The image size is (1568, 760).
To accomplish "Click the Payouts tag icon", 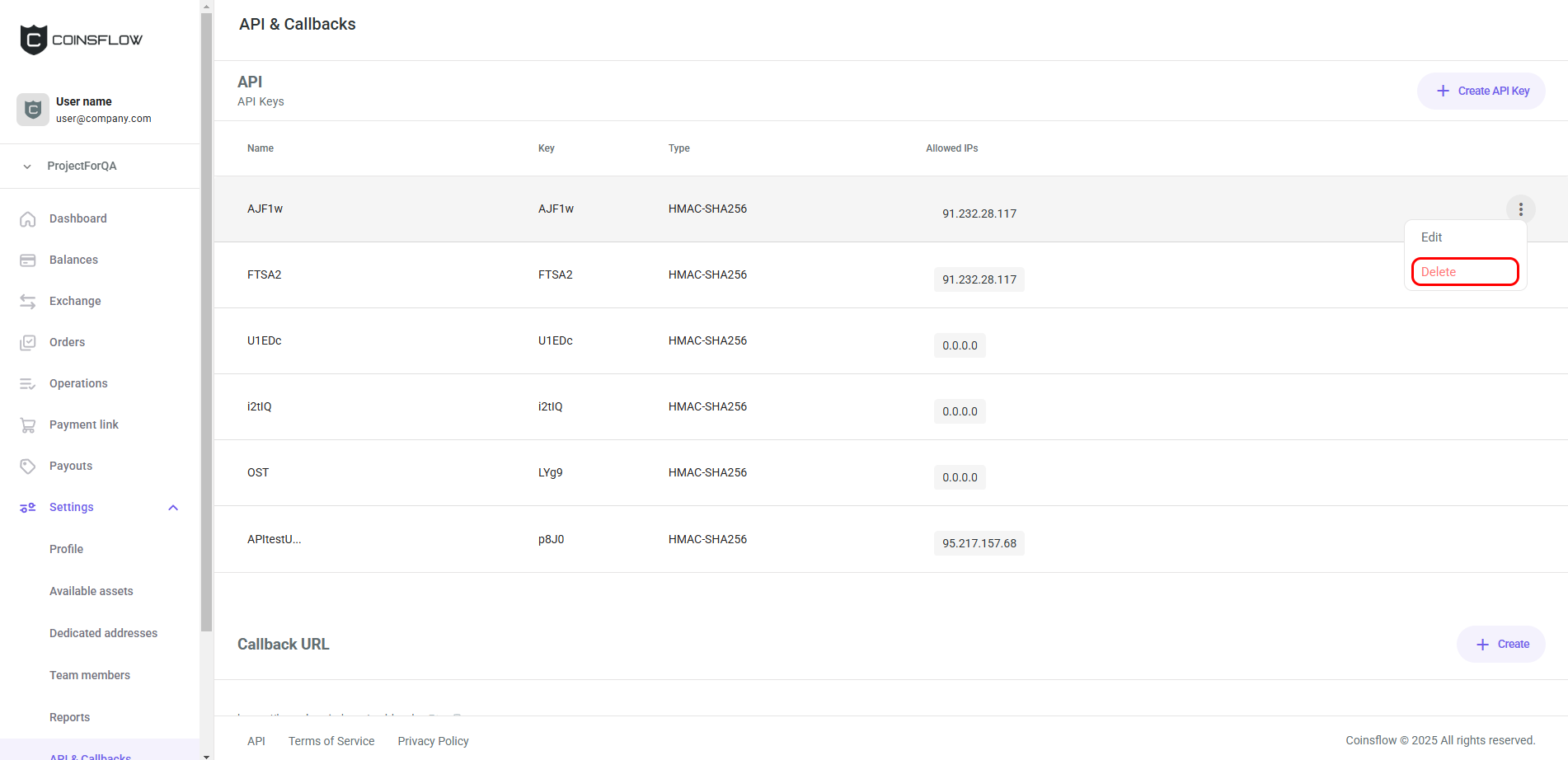I will [x=28, y=467].
